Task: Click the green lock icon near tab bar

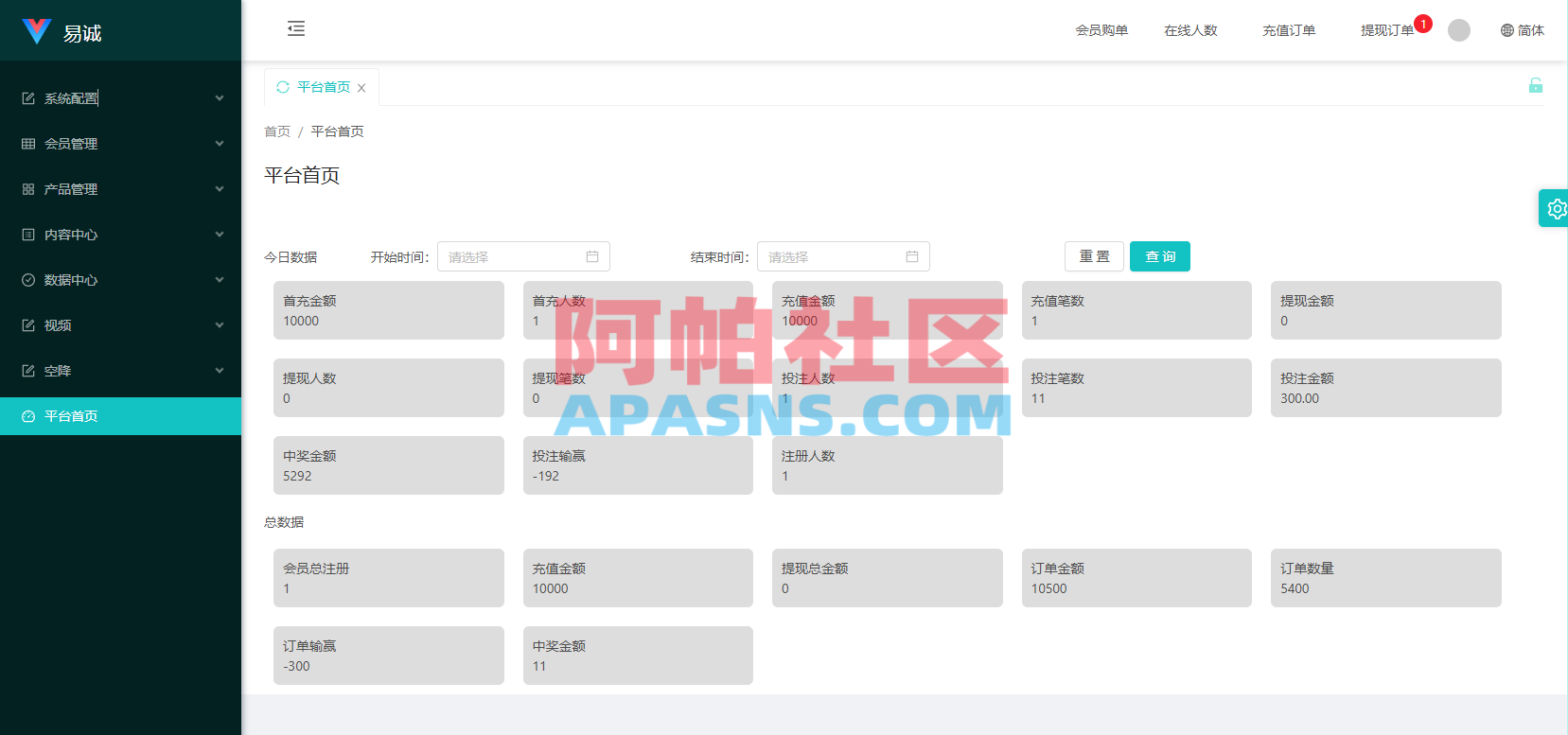Action: click(1535, 86)
